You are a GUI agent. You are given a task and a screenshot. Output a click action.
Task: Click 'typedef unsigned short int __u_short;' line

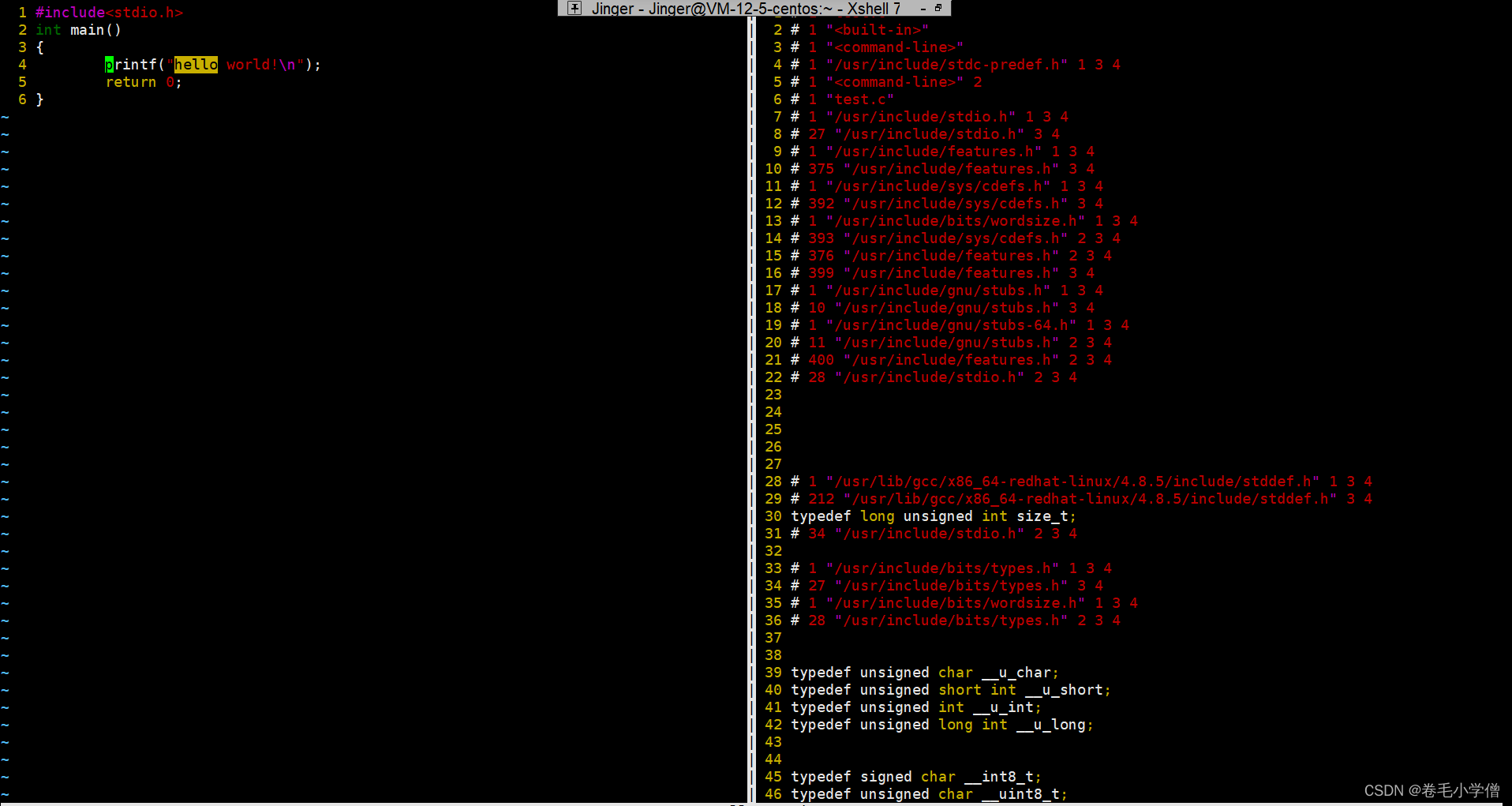coord(951,690)
